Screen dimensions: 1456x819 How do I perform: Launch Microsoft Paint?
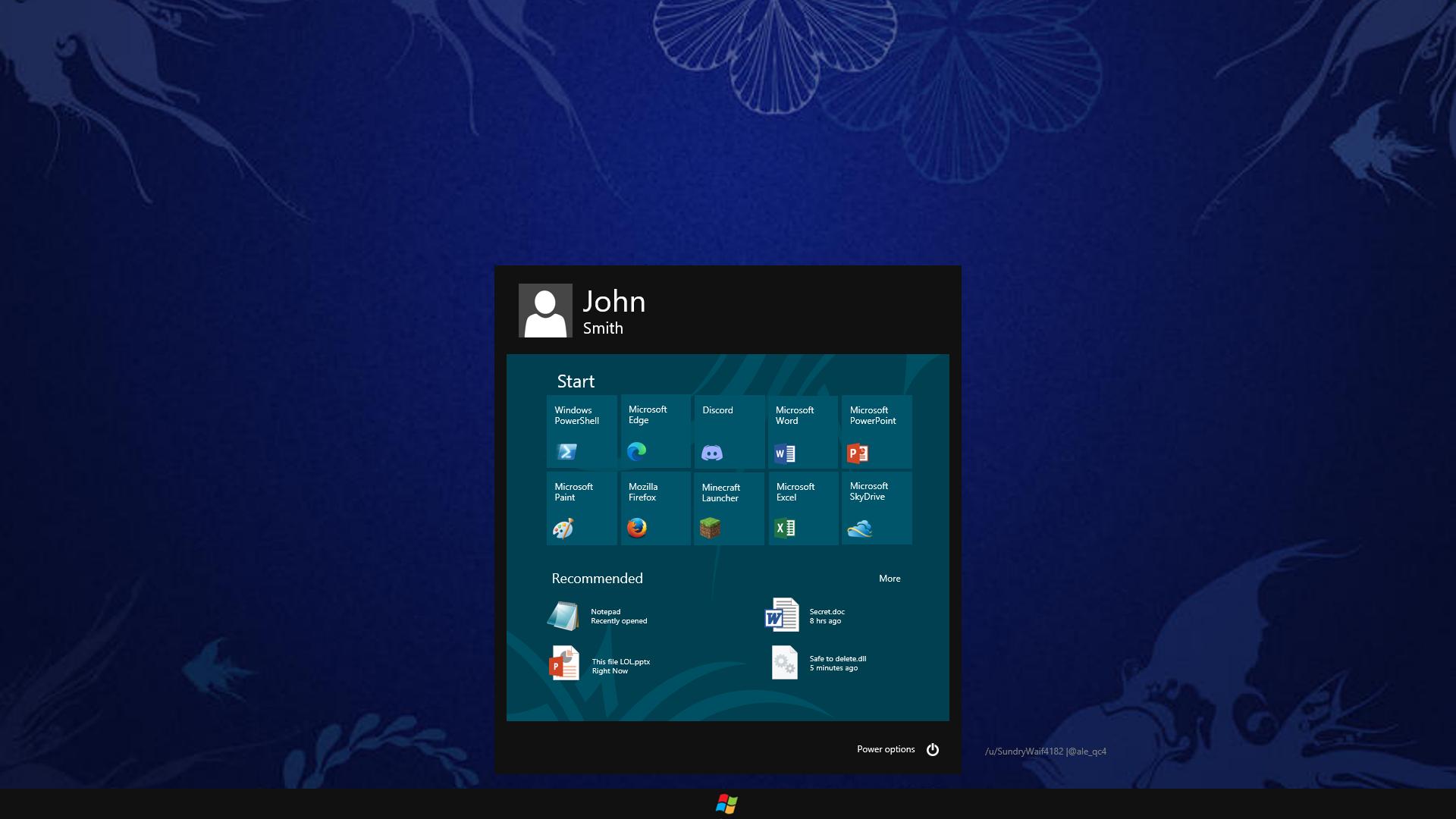(581, 507)
